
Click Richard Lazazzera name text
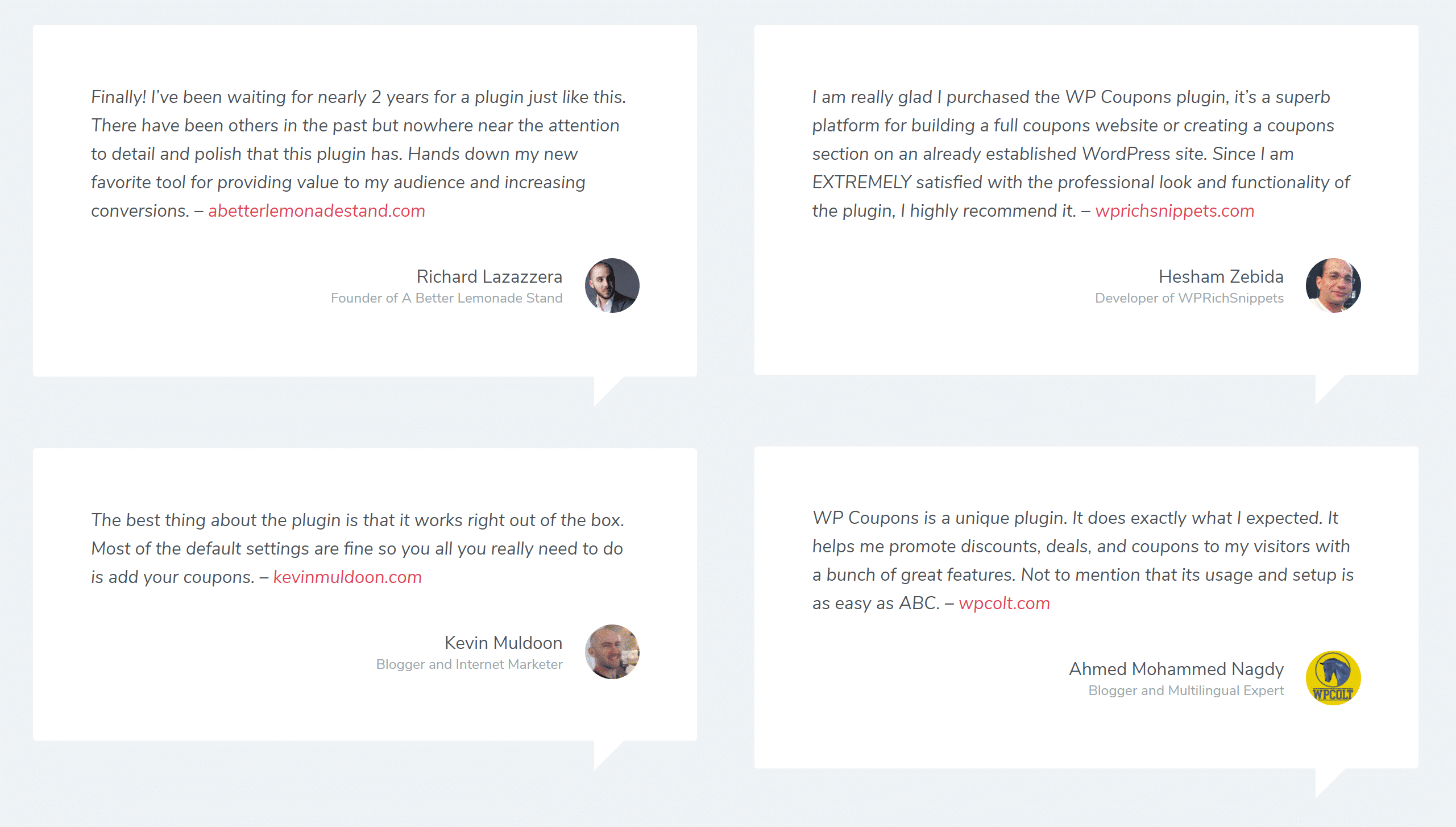pos(488,276)
